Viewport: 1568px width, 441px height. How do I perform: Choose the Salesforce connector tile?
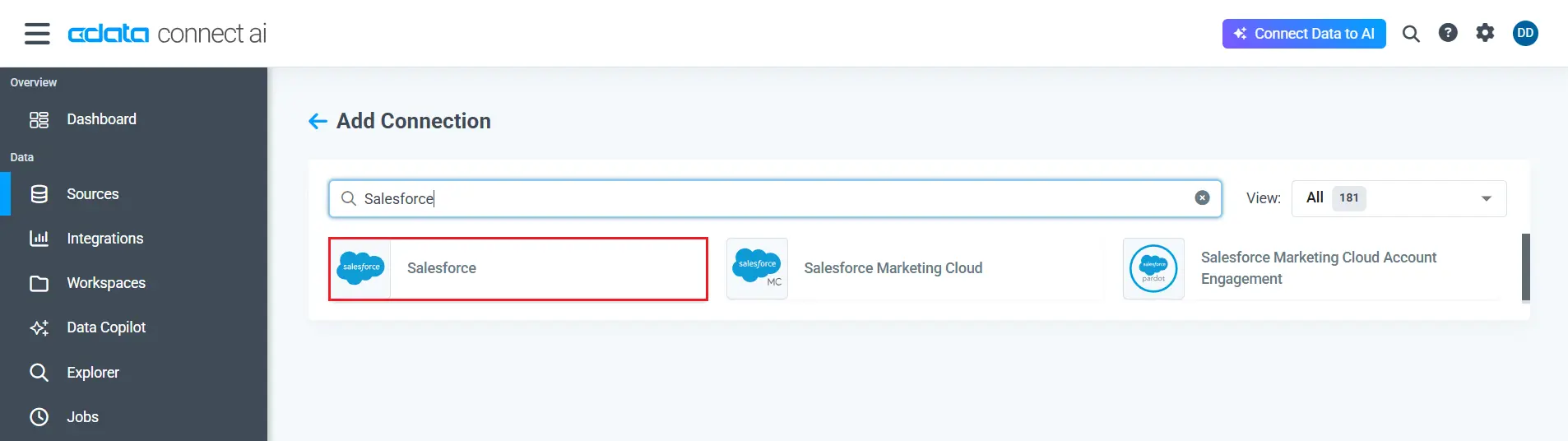tap(517, 268)
